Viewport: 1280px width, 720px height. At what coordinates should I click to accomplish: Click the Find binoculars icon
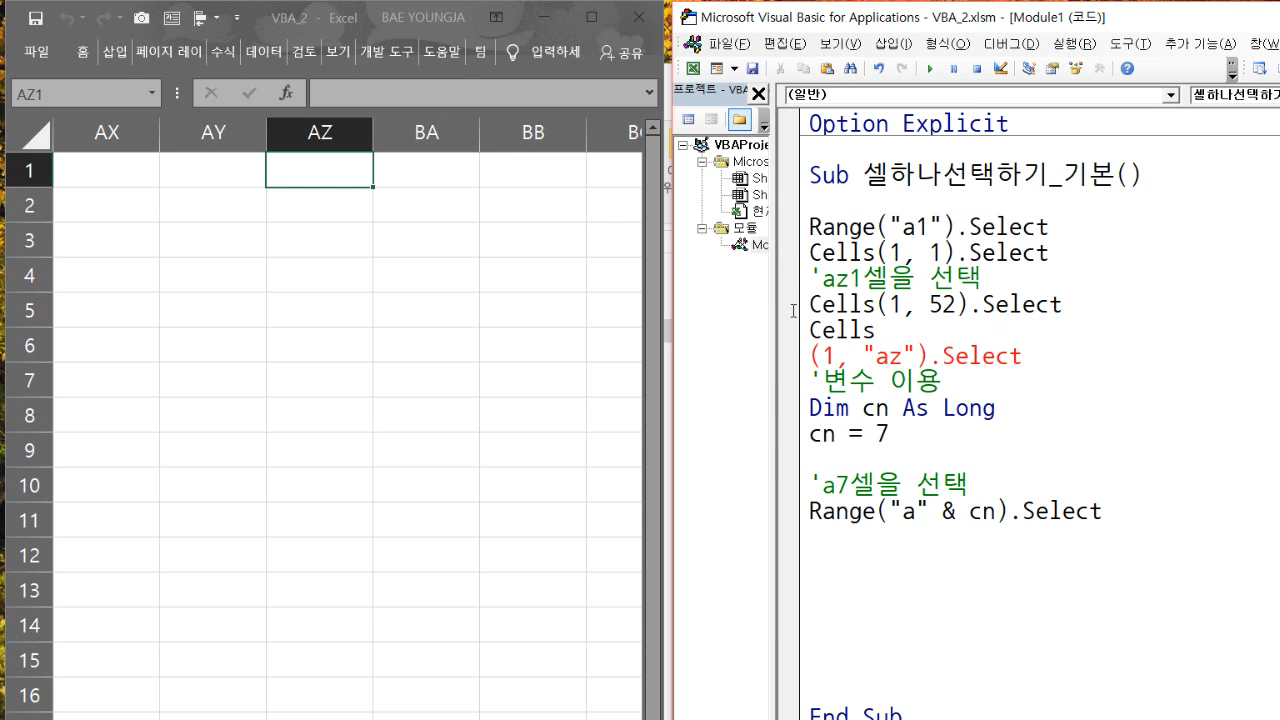[851, 69]
